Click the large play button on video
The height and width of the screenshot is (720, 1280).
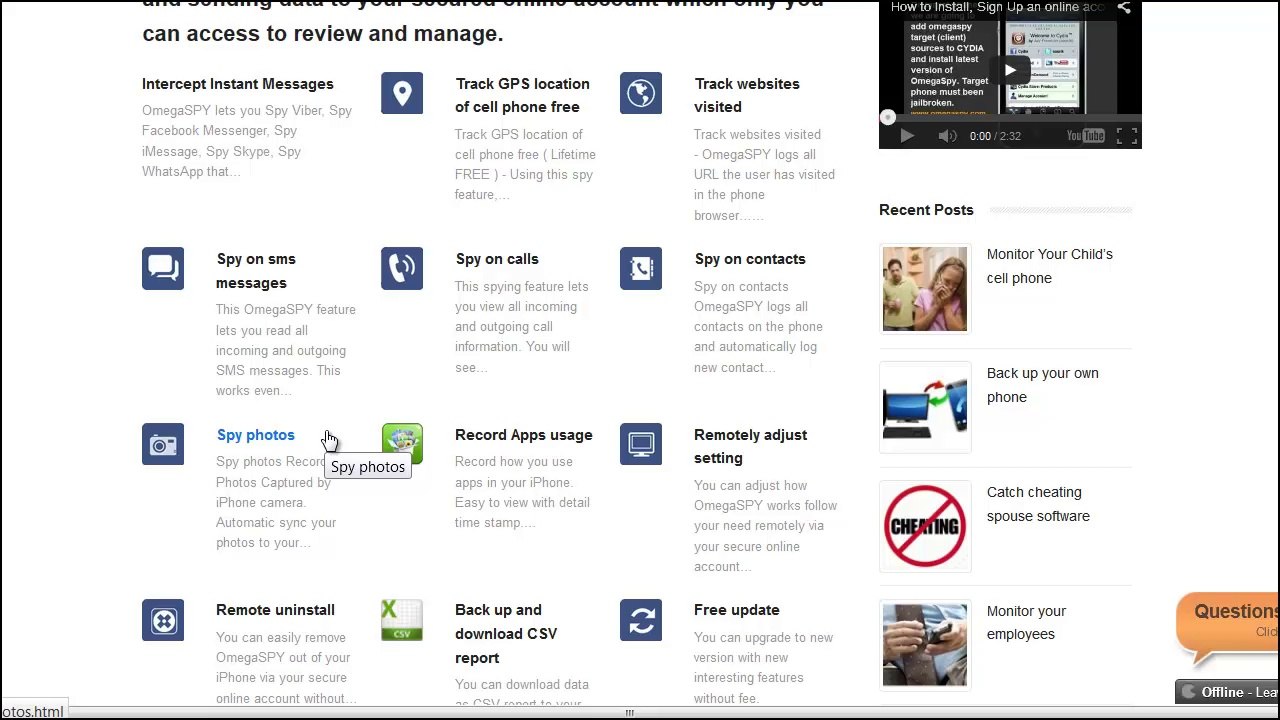coord(1010,70)
